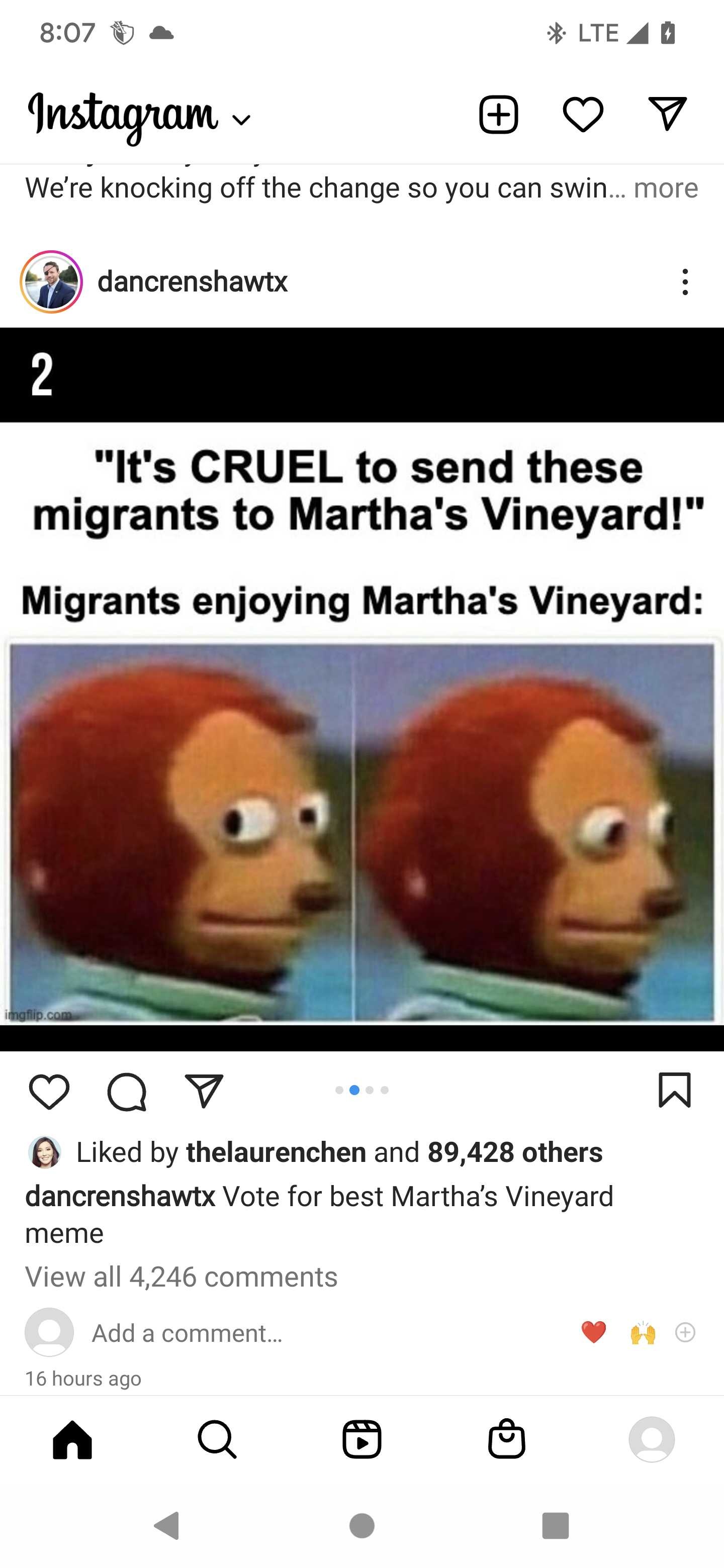The width and height of the screenshot is (724, 1568).
Task: Open comments using speech bubble icon
Action: (x=127, y=1092)
